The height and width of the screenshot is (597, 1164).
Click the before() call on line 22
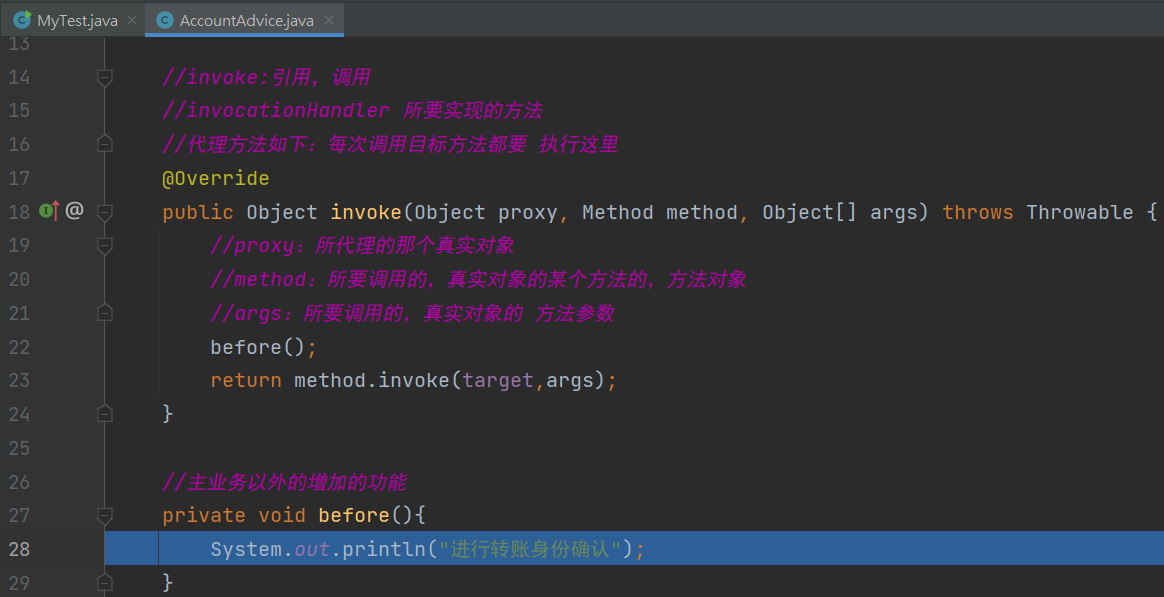tap(246, 347)
